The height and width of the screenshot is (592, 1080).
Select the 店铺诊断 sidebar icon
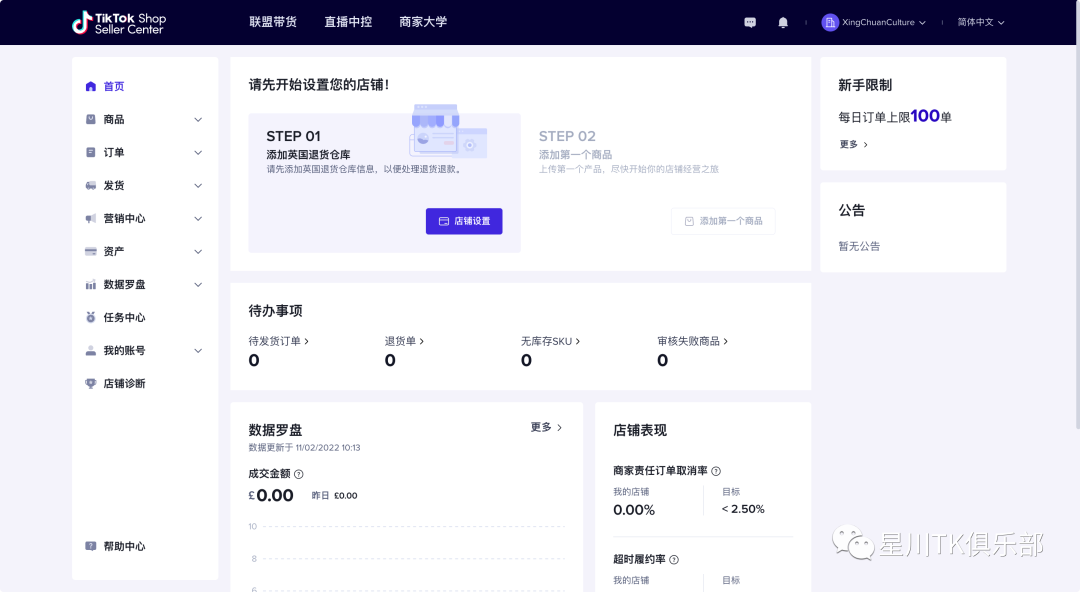coord(90,383)
